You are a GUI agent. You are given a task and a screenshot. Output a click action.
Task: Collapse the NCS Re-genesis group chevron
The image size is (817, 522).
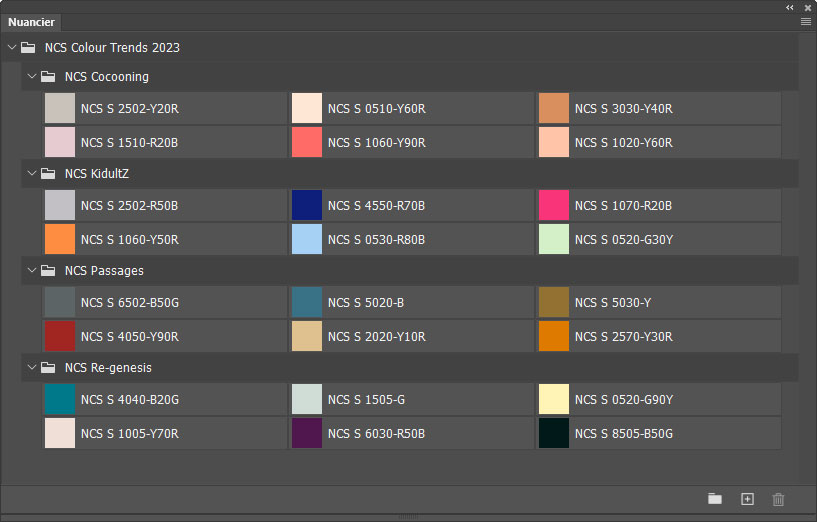(x=32, y=367)
